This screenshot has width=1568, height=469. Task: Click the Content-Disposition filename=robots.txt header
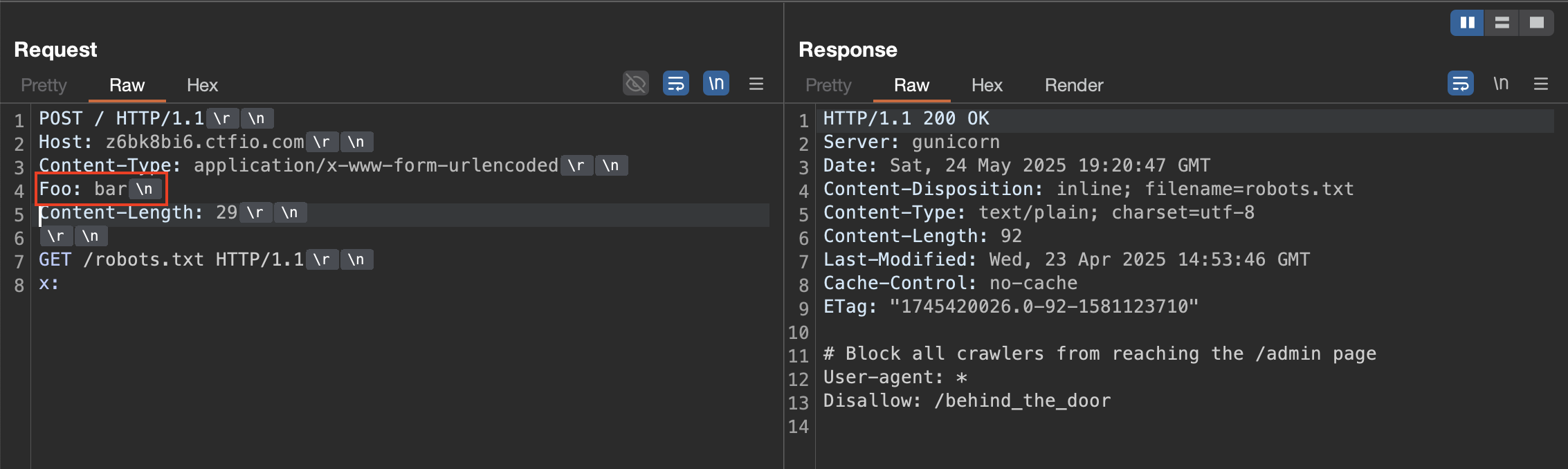point(1088,189)
